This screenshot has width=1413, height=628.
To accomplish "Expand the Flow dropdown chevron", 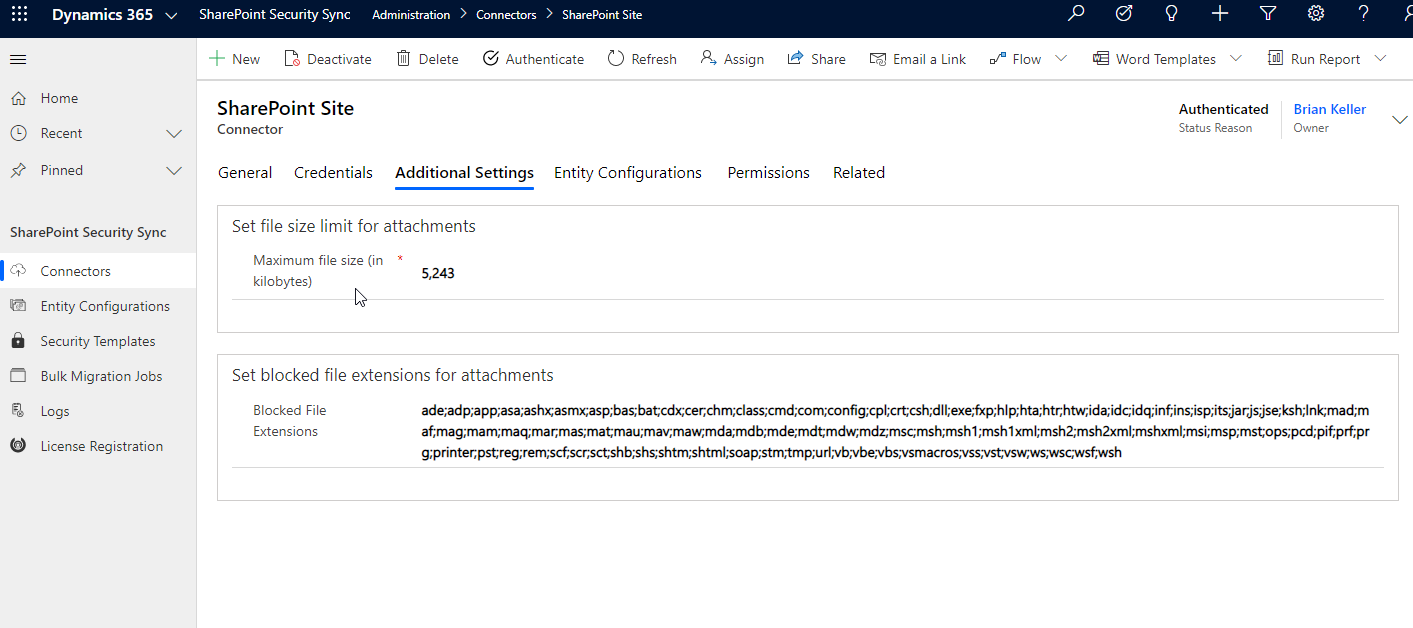I will pyautogui.click(x=1061, y=58).
